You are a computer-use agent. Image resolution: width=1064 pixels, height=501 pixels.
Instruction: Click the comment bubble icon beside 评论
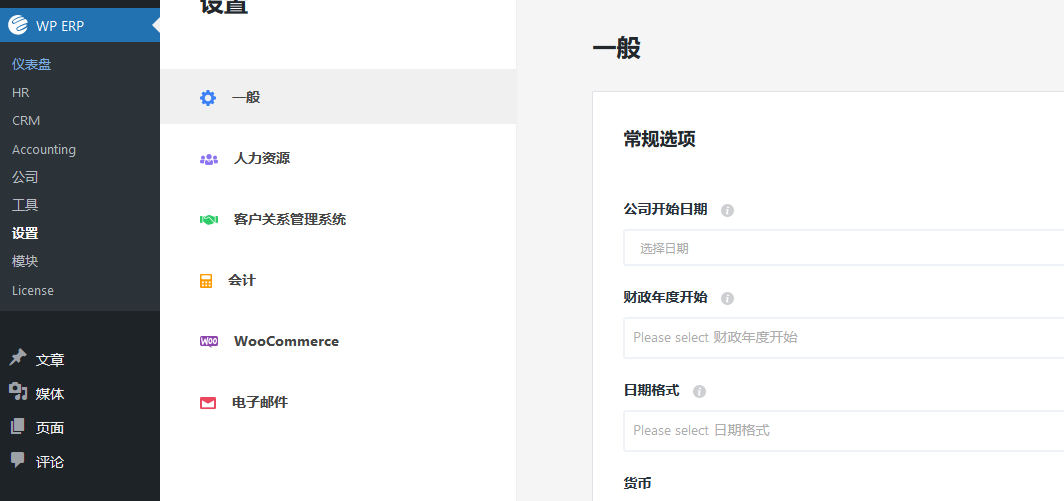18,460
